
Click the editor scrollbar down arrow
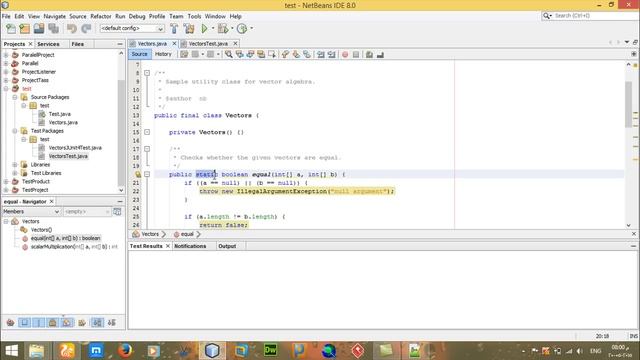coord(629,225)
